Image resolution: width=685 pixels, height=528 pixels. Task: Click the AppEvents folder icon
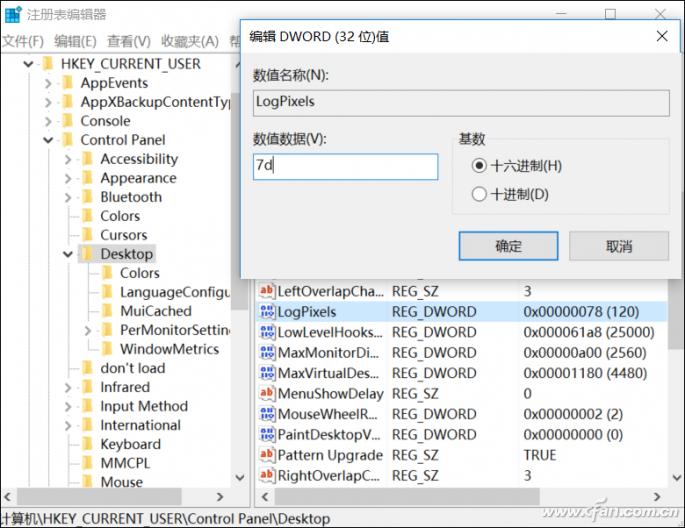point(67,83)
